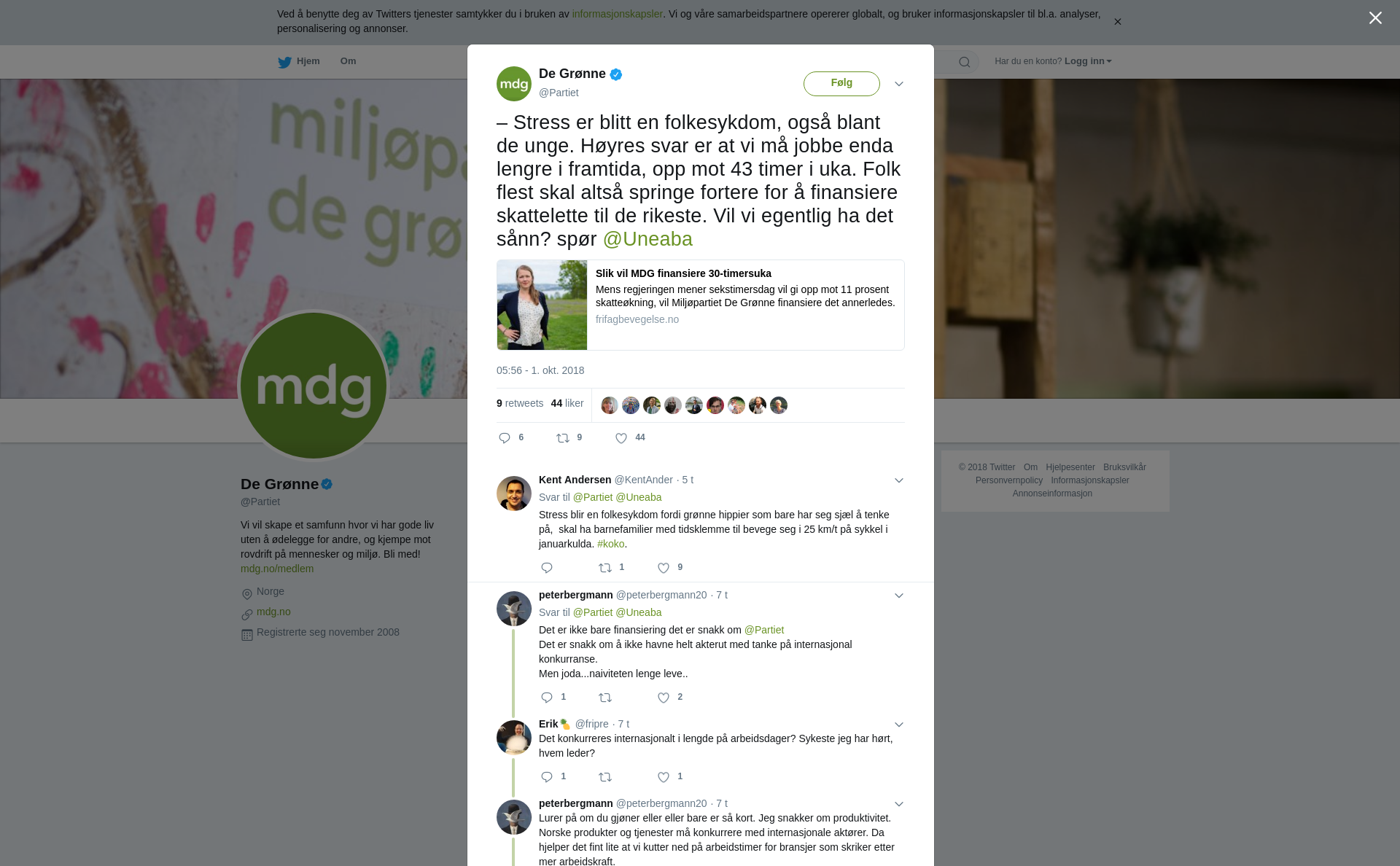
Task: Click the search magnifier icon
Action: click(x=965, y=62)
